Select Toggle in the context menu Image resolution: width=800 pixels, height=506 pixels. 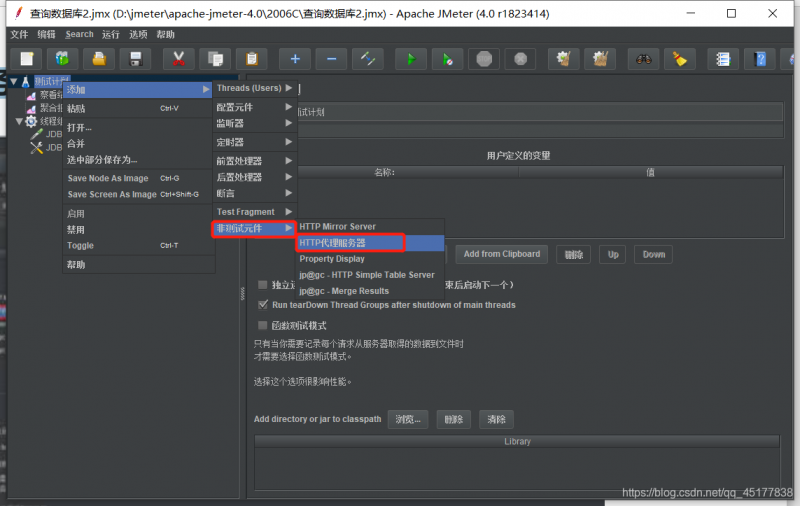(x=138, y=245)
